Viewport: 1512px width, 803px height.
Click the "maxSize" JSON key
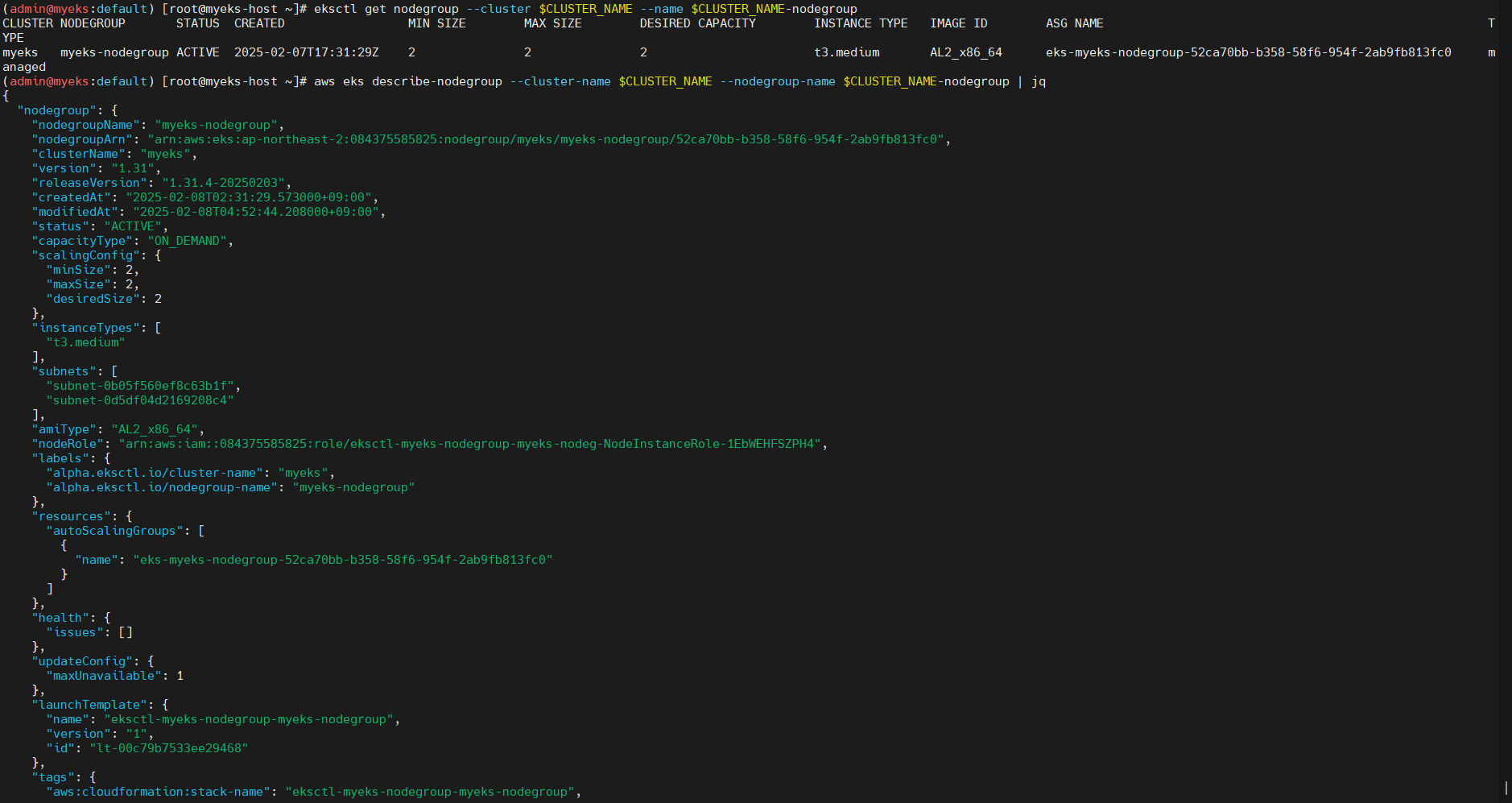79,284
